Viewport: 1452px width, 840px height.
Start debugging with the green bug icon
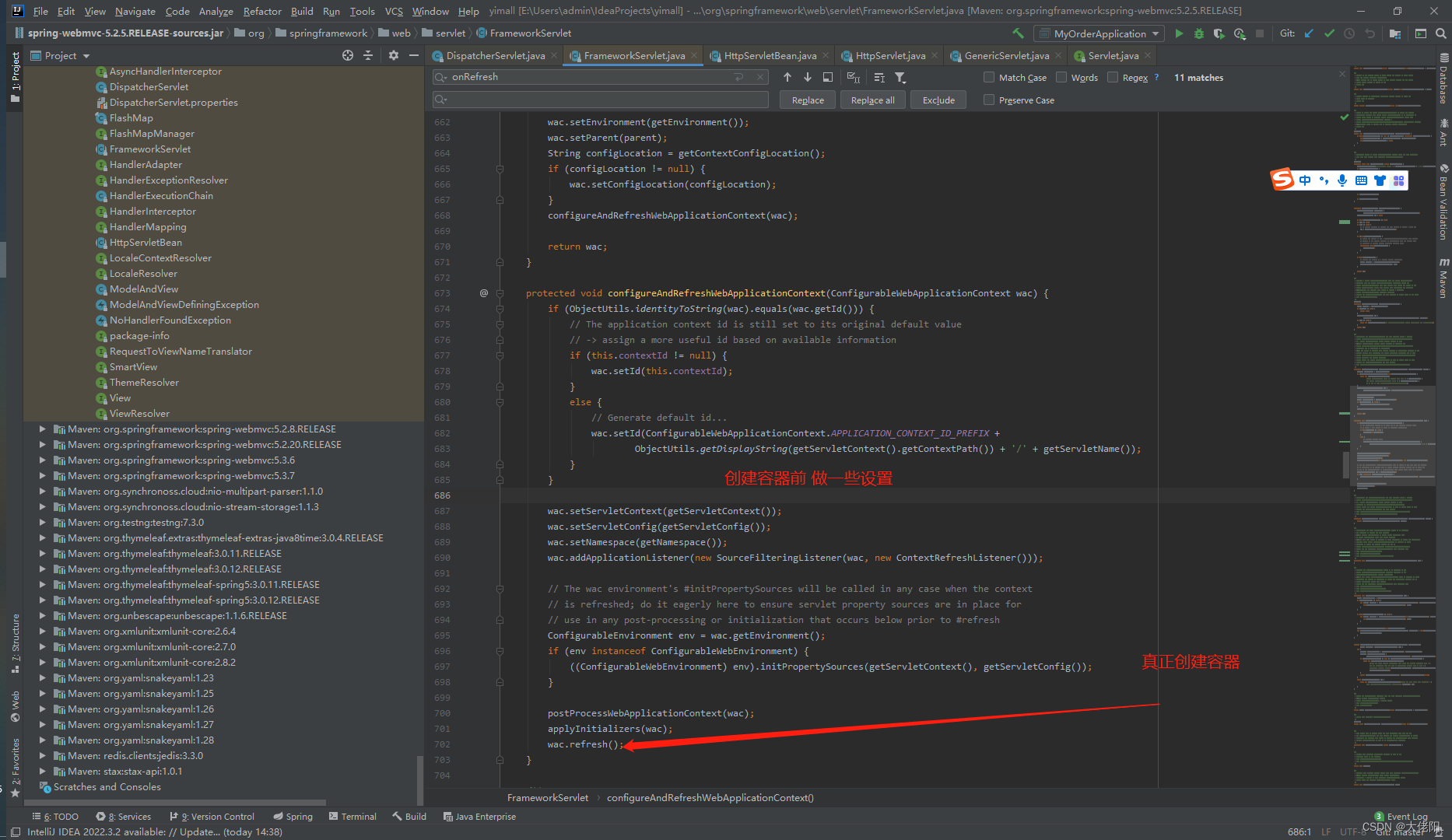click(x=1199, y=33)
